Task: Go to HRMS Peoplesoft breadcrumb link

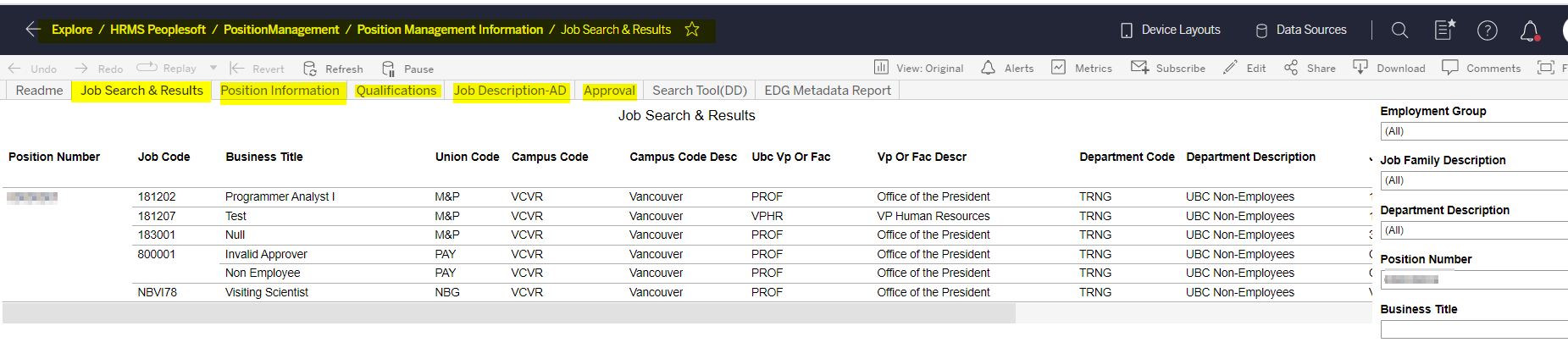Action: [x=158, y=30]
